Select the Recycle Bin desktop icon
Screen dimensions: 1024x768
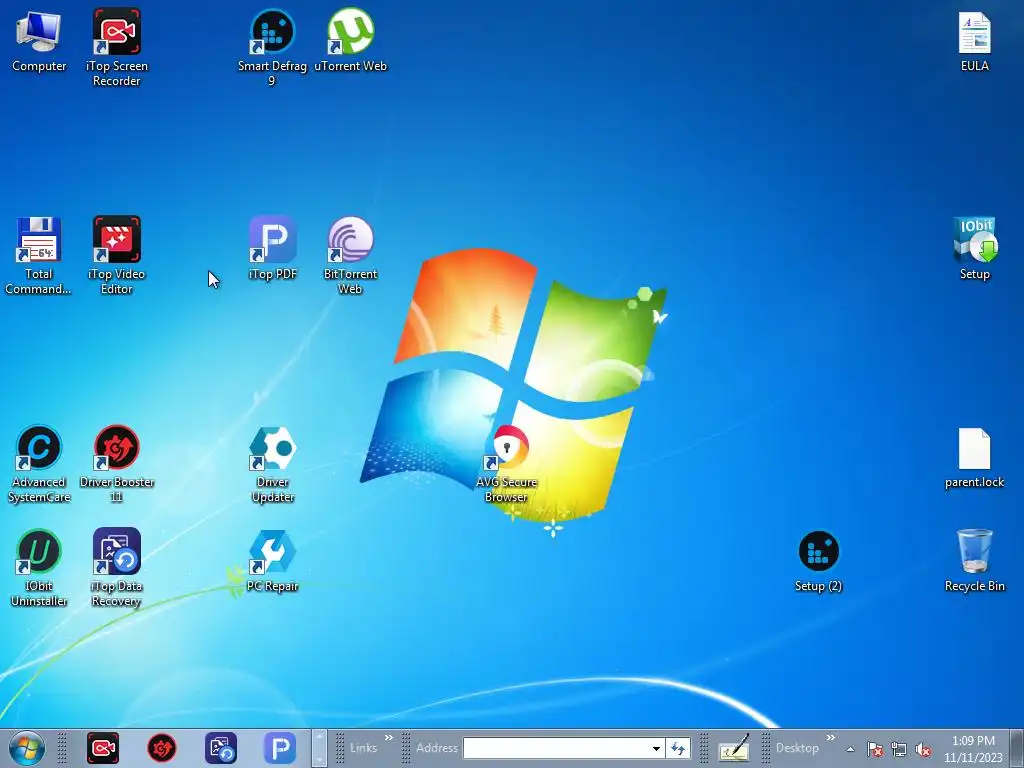[974, 562]
